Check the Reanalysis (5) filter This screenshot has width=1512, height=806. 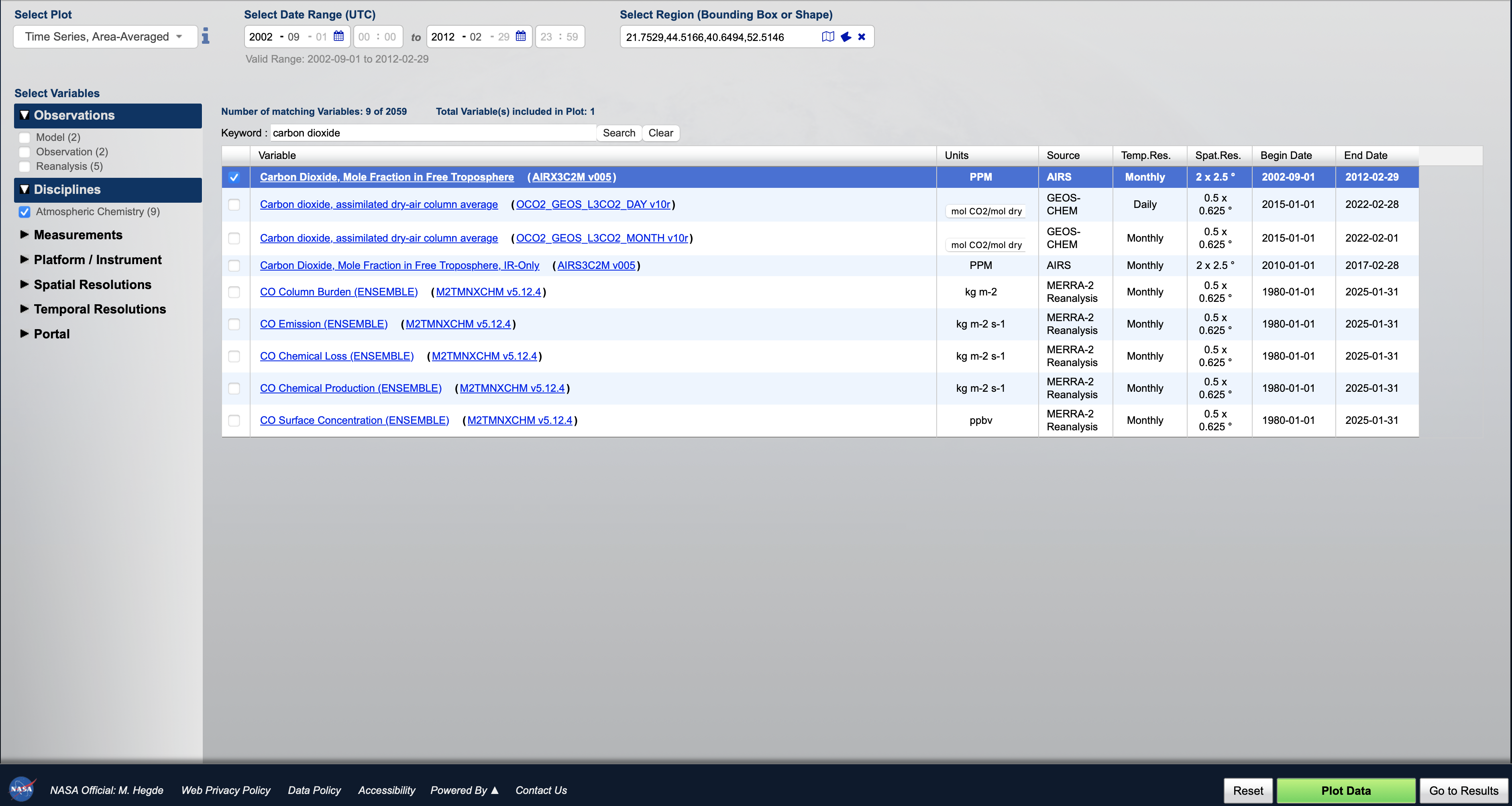24,167
